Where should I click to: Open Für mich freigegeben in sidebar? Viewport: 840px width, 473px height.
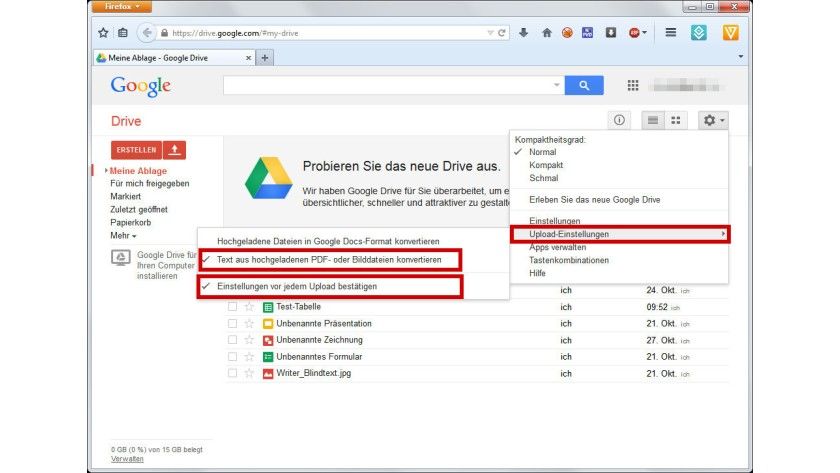click(149, 183)
